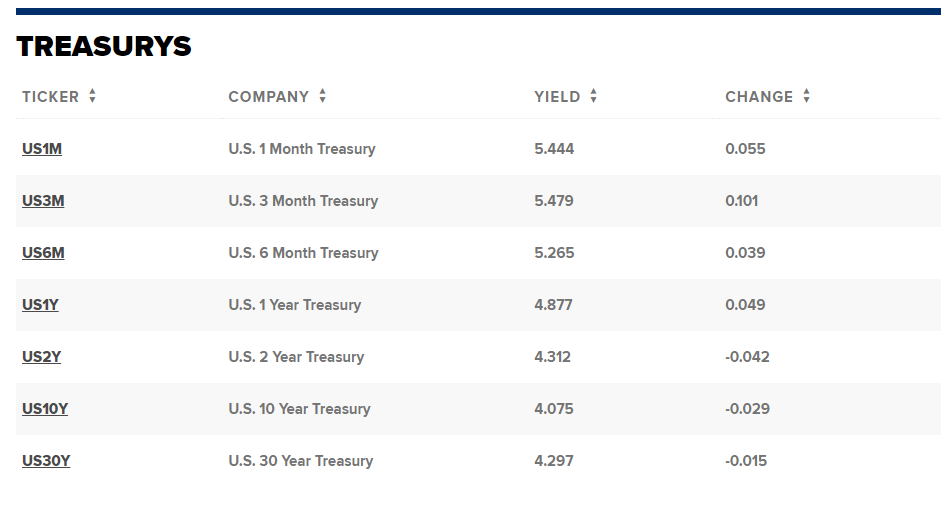The height and width of the screenshot is (513, 949).
Task: Click the TICKER column header label
Action: click(51, 97)
